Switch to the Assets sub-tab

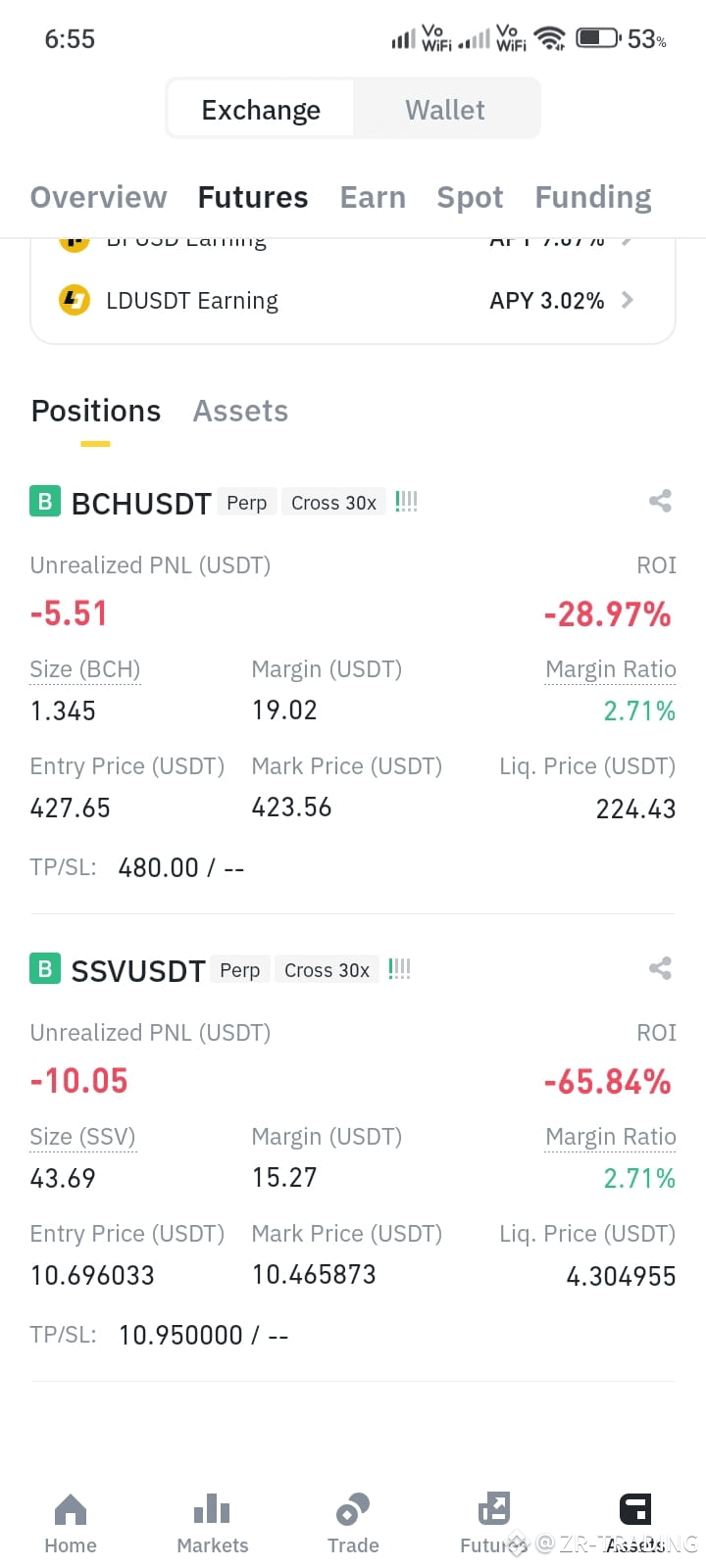(240, 411)
